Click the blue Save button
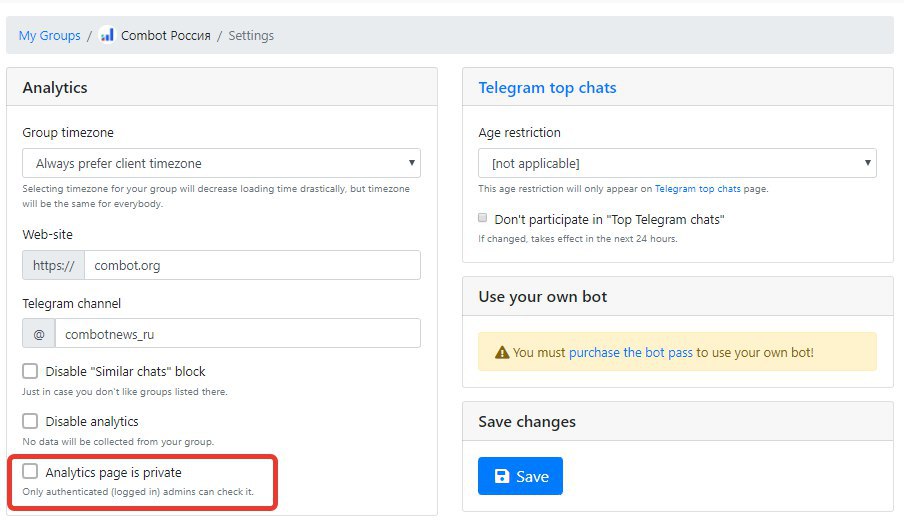904x522 pixels. (520, 476)
